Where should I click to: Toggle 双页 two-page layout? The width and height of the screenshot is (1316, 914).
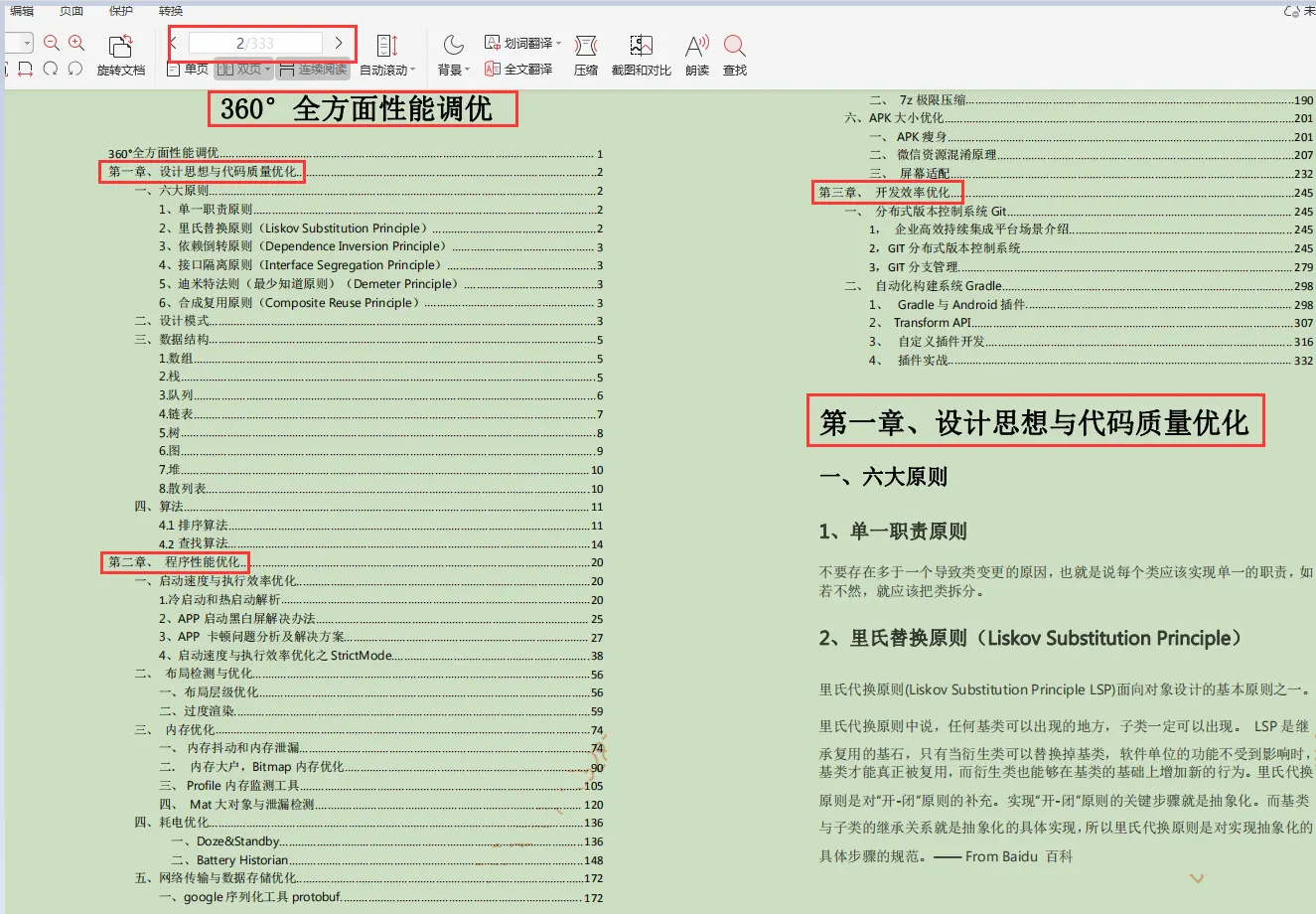(x=246, y=70)
